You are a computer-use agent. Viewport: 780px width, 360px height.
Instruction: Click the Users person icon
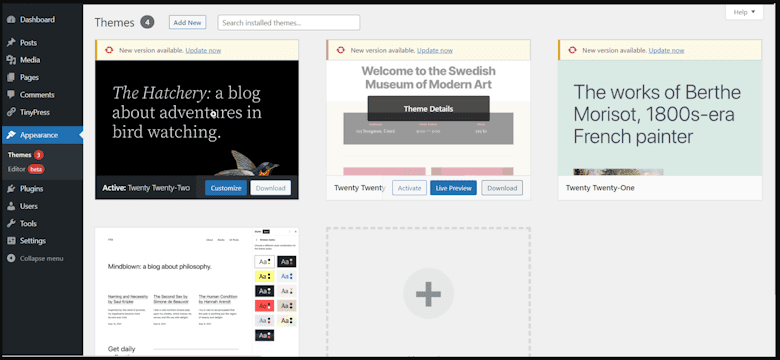(x=11, y=206)
